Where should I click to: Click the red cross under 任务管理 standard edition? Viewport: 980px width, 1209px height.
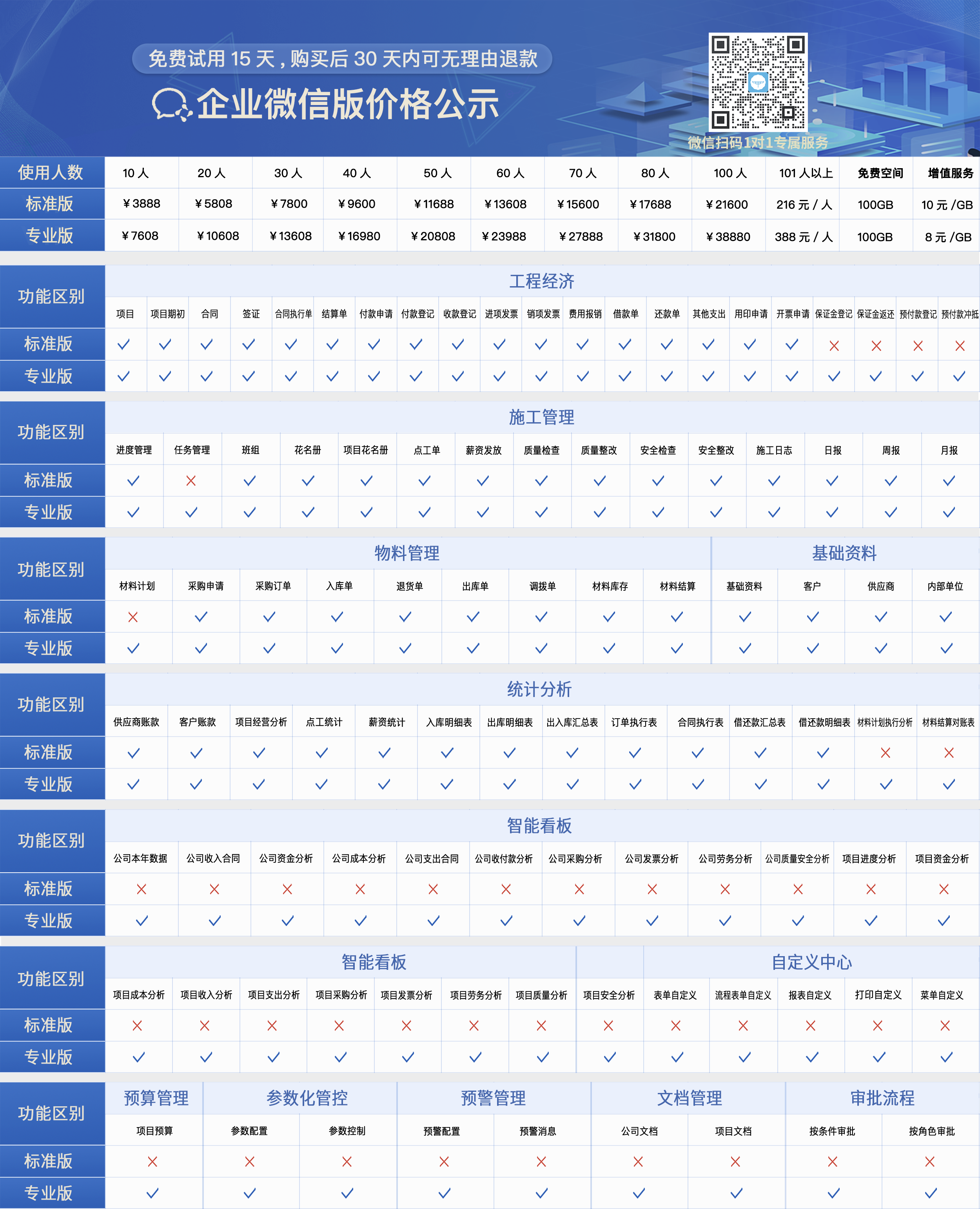tap(191, 481)
